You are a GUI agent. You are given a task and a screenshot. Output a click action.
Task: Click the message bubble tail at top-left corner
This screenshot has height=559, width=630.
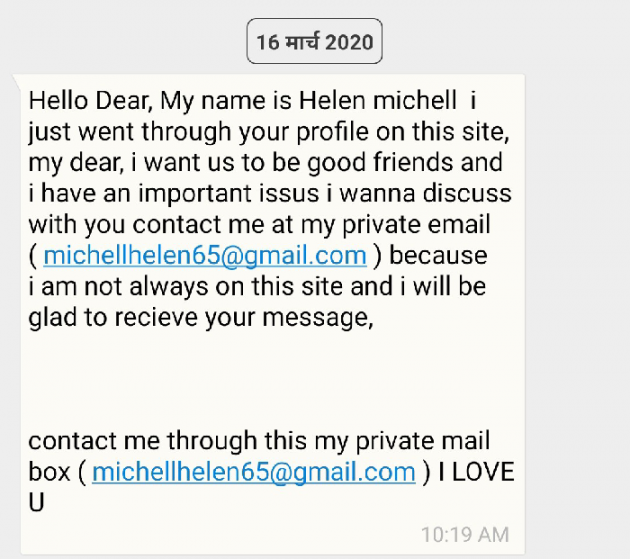(17, 81)
